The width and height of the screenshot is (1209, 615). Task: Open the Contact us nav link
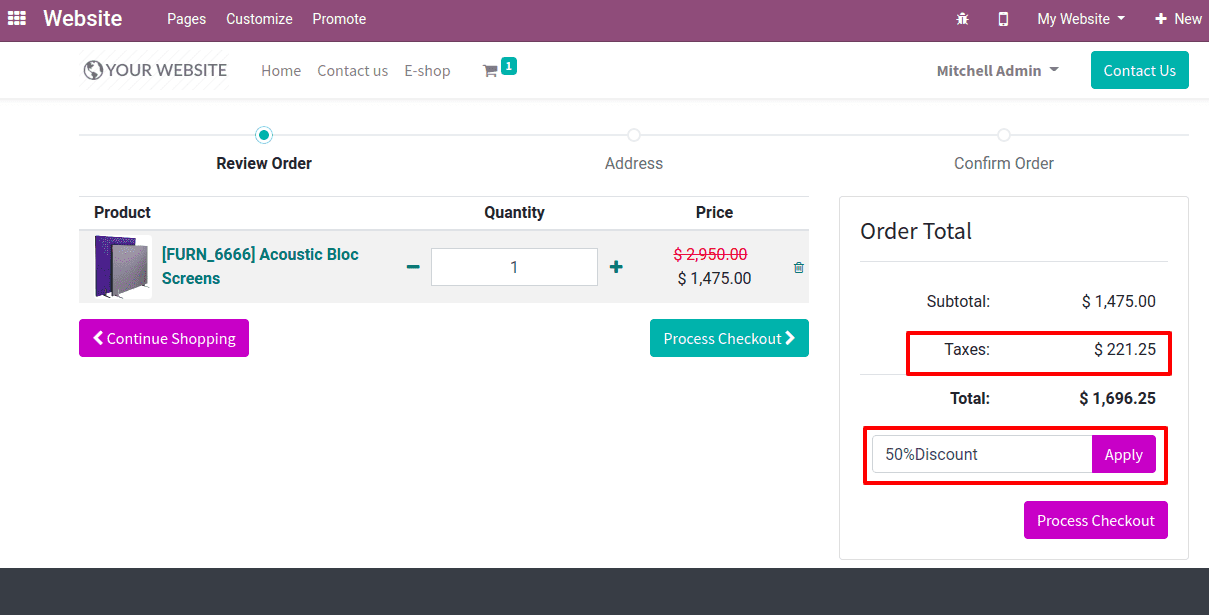click(x=353, y=71)
